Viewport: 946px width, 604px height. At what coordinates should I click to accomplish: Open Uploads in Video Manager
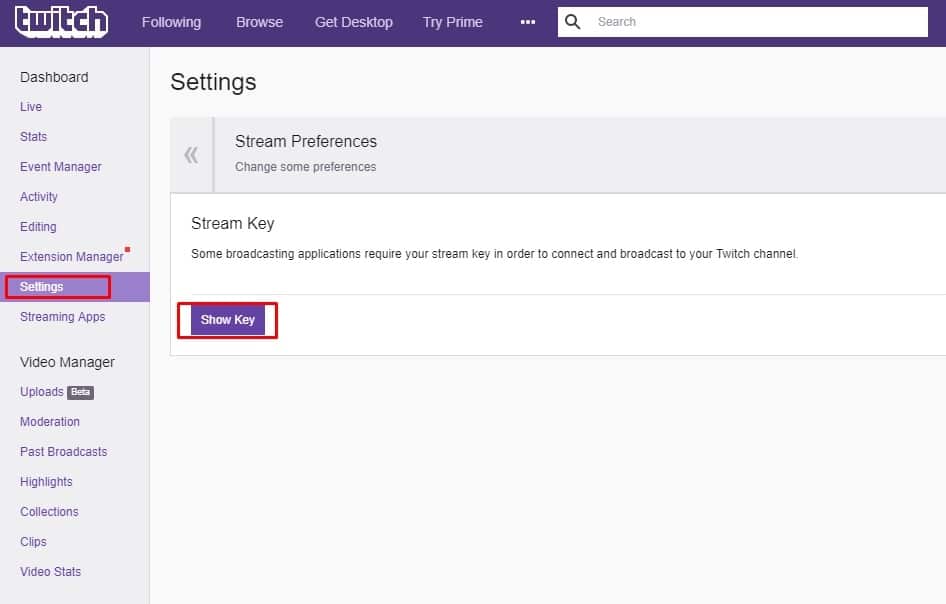point(42,392)
